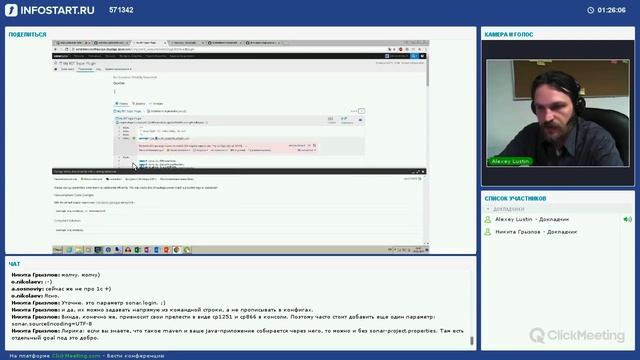Click the speaker icon on Alexey Lustin's row
Image resolution: width=640 pixels, height=360 pixels.
[627, 220]
